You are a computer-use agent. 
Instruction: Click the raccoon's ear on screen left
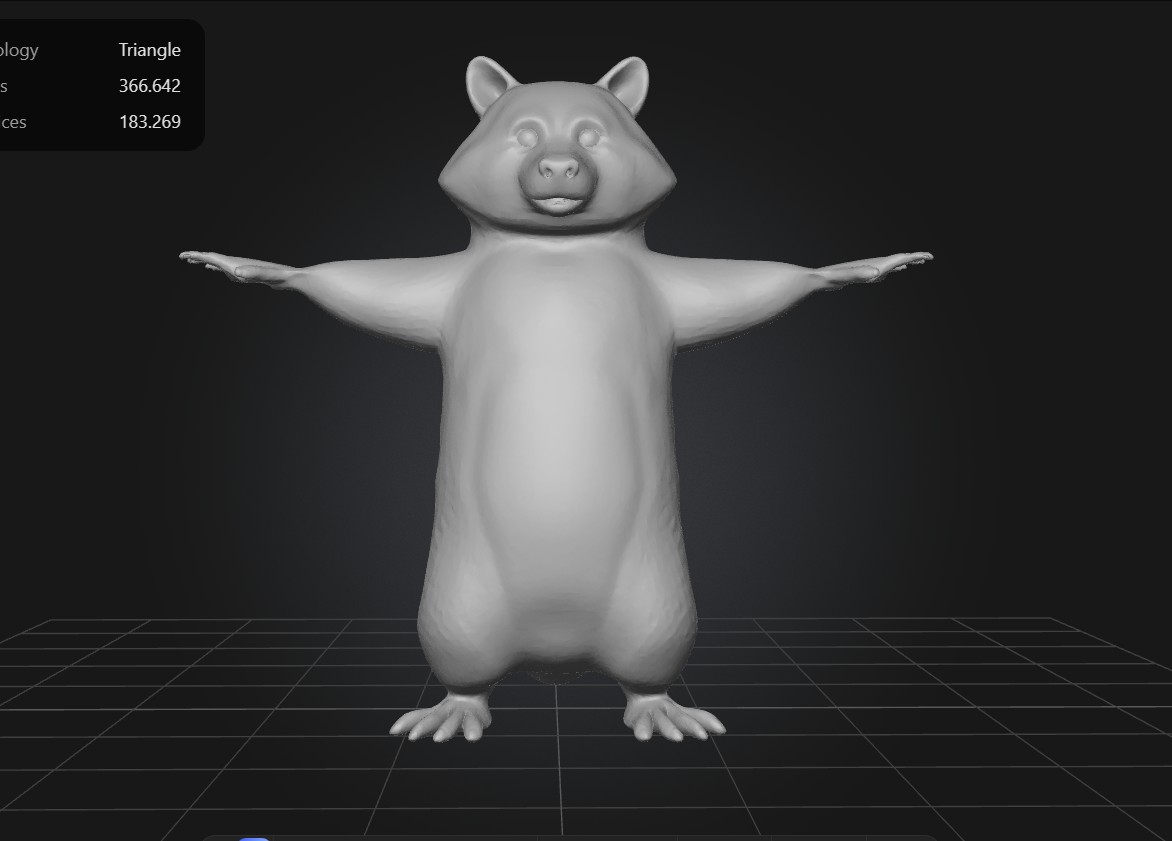pos(488,83)
